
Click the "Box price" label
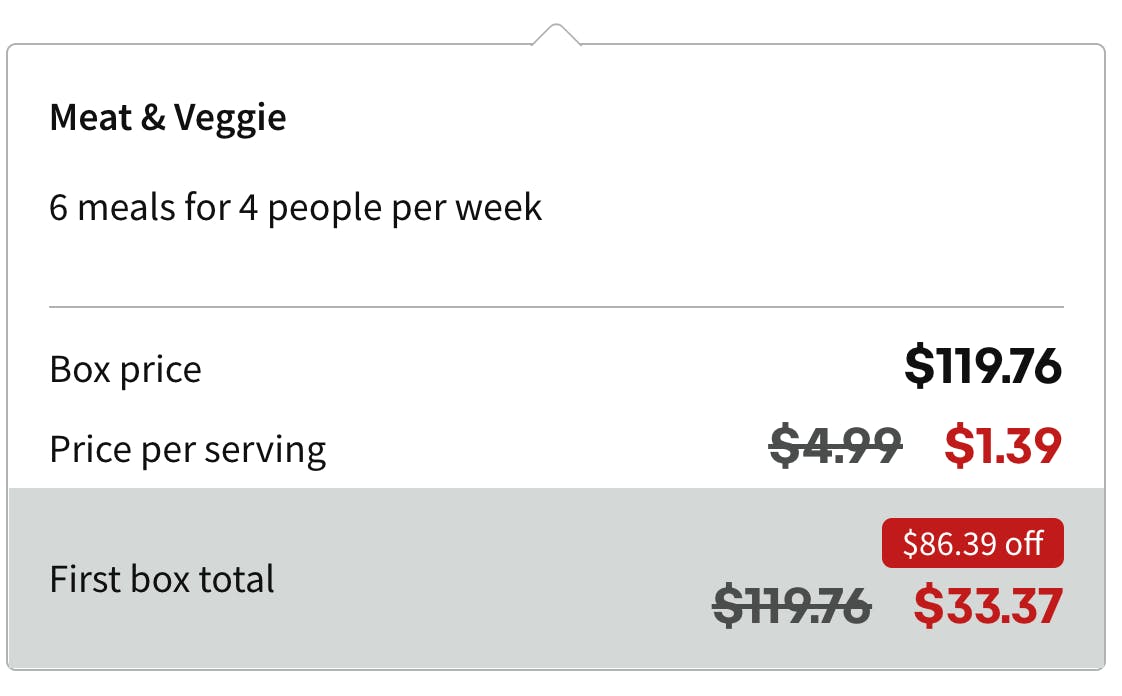click(x=125, y=370)
